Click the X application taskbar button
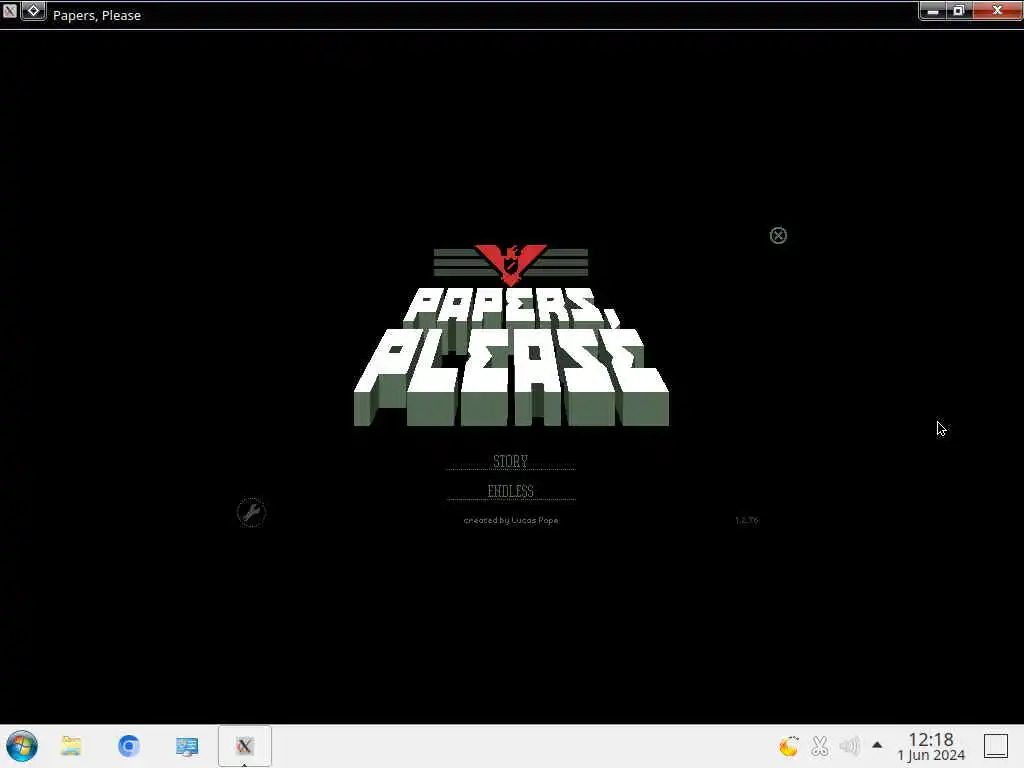 click(244, 746)
